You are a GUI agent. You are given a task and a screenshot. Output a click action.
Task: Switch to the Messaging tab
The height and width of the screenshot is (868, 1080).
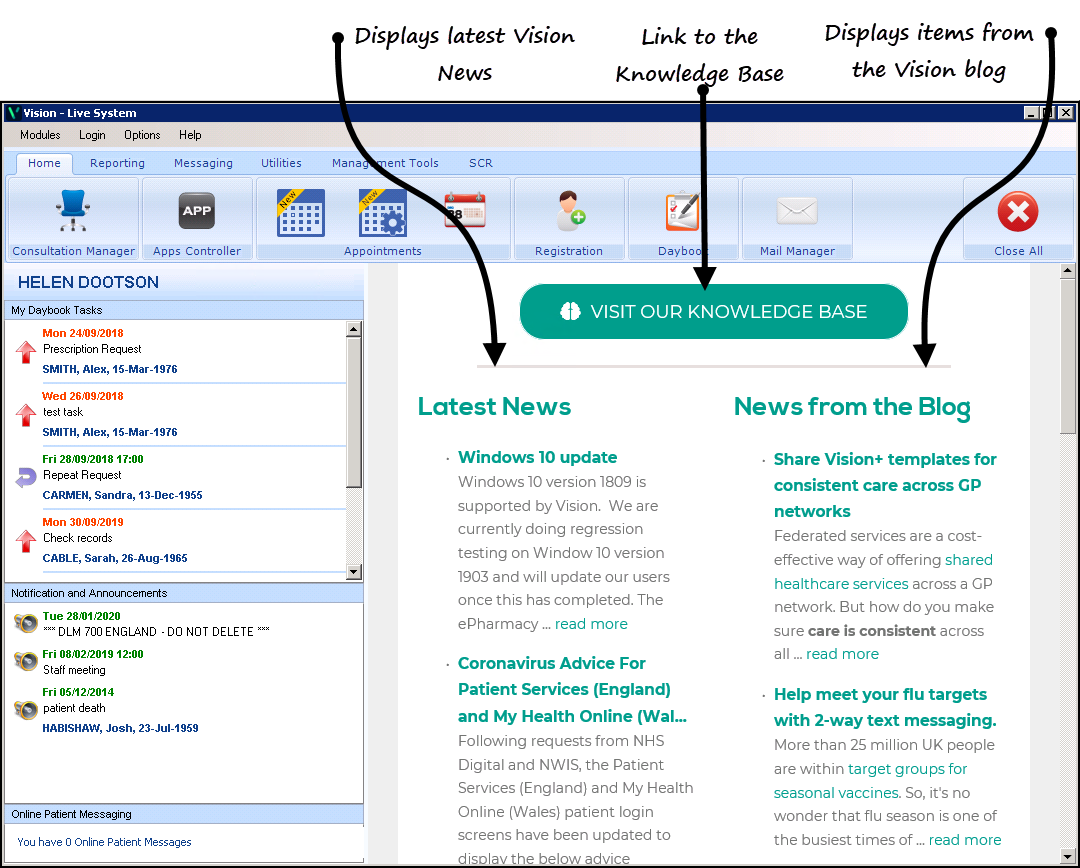pos(203,163)
